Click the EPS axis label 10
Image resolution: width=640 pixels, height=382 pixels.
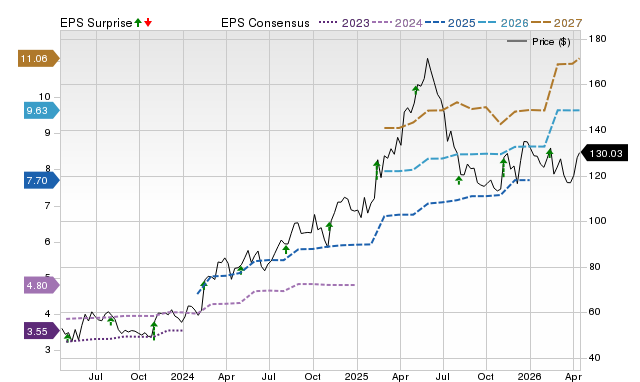pos(44,97)
